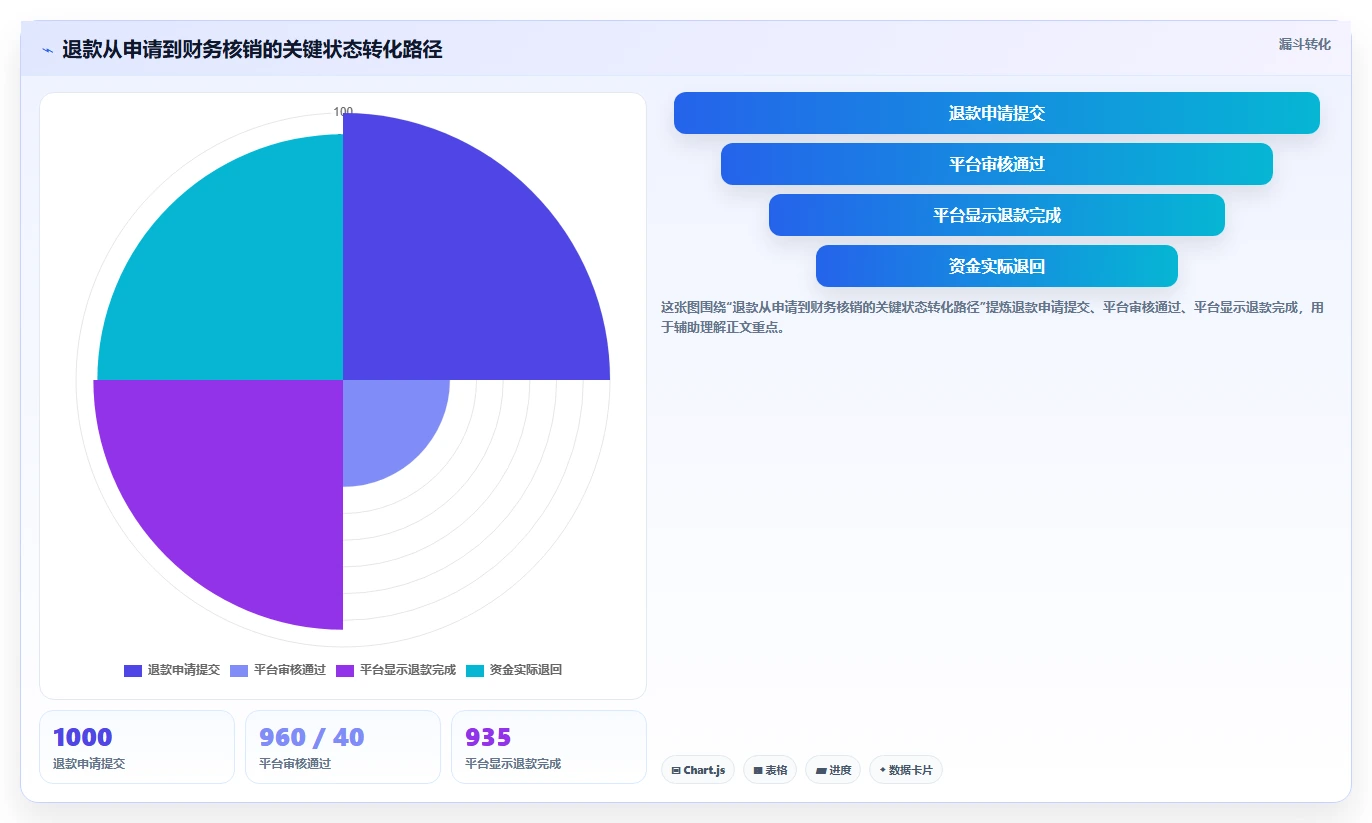The height and width of the screenshot is (823, 1372).
Task: Select the 平台显示退款完成 funnel bar
Action: (x=997, y=215)
